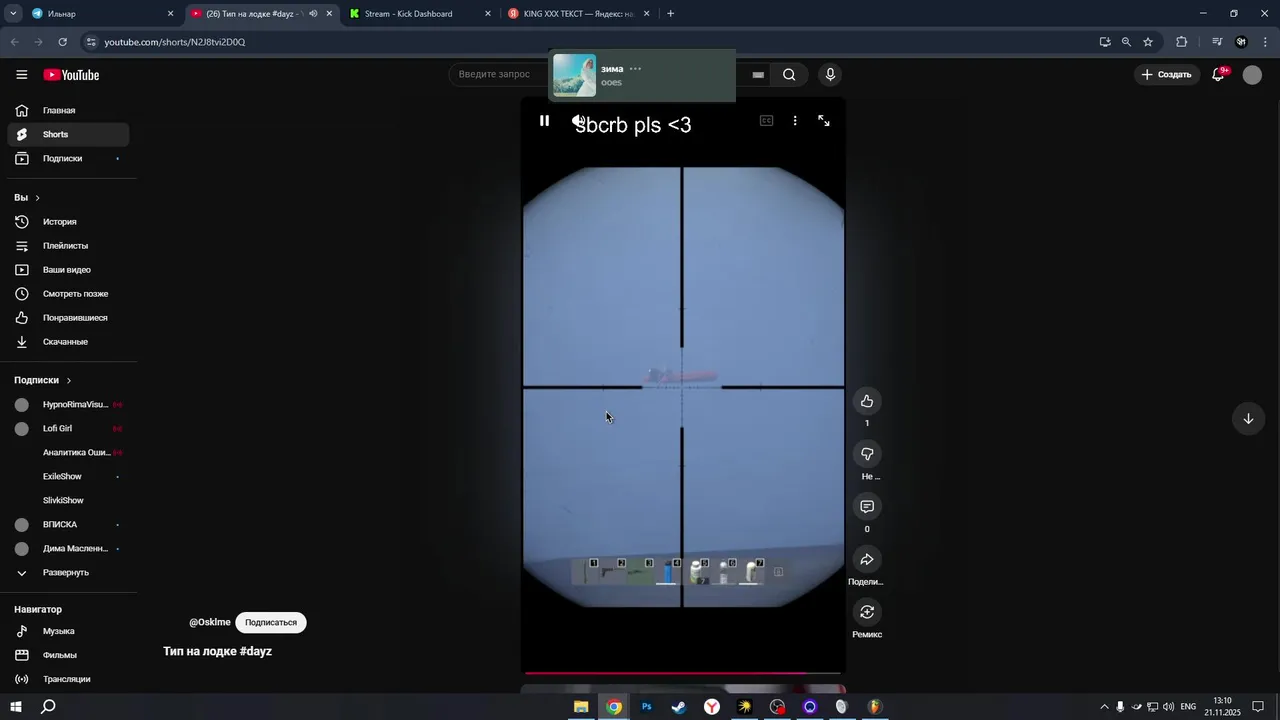Open the YouTube guide hamburger menu

21,75
